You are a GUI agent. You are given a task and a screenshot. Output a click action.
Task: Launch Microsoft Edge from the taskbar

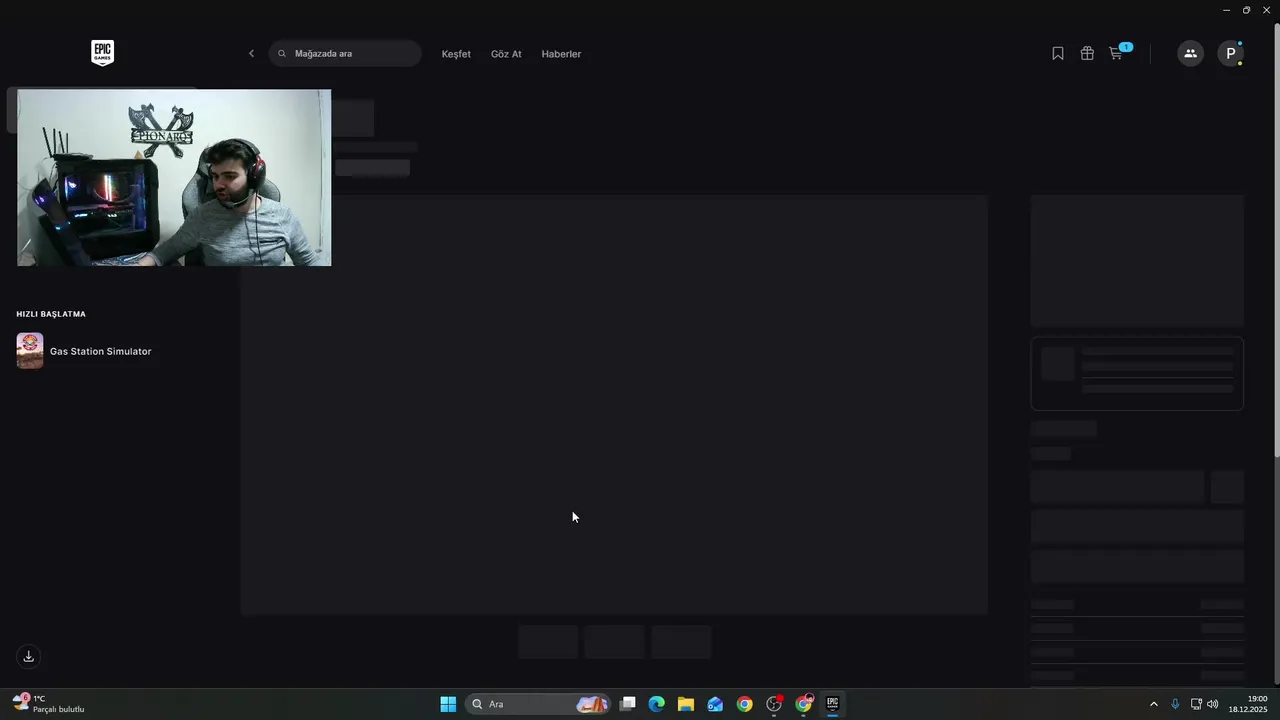657,704
